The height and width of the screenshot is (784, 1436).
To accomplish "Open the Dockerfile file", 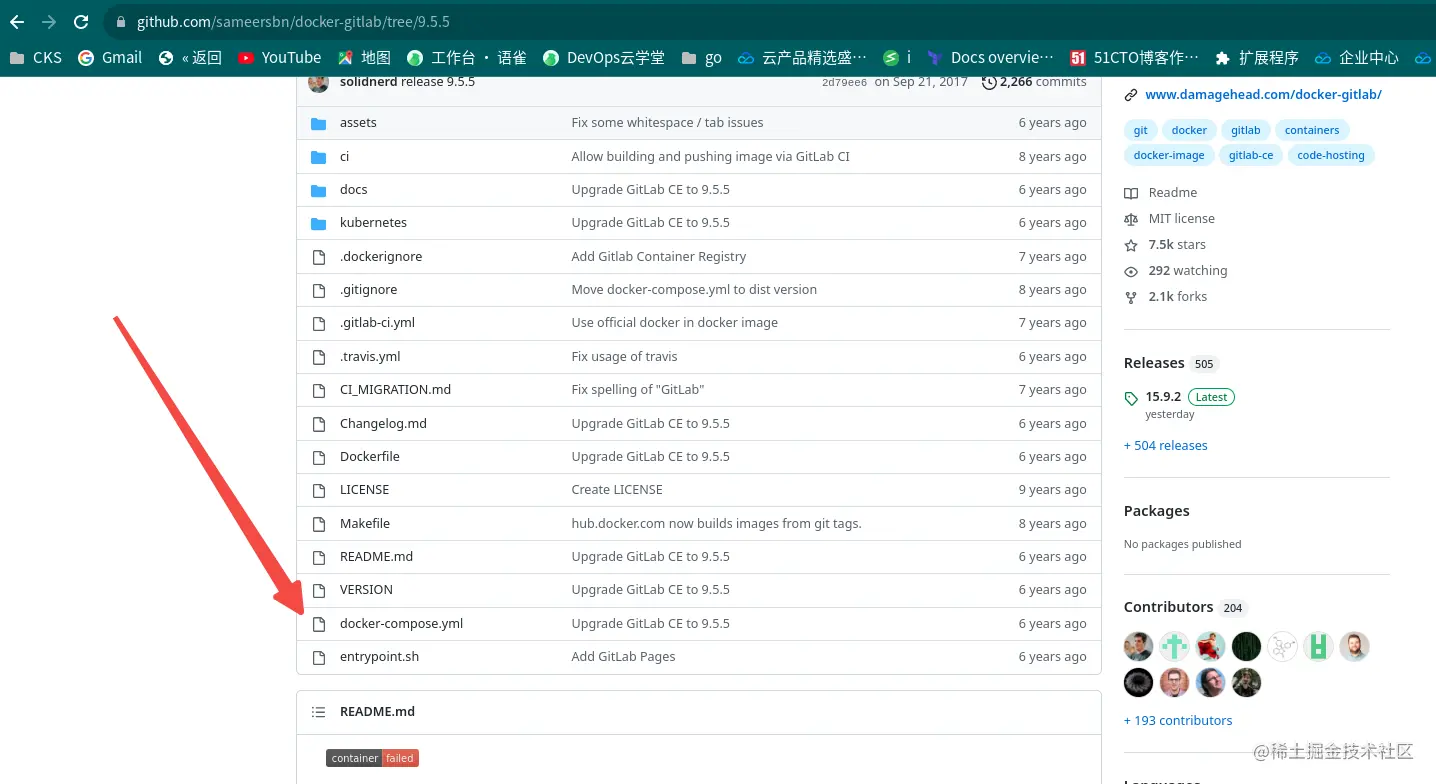I will 370,457.
